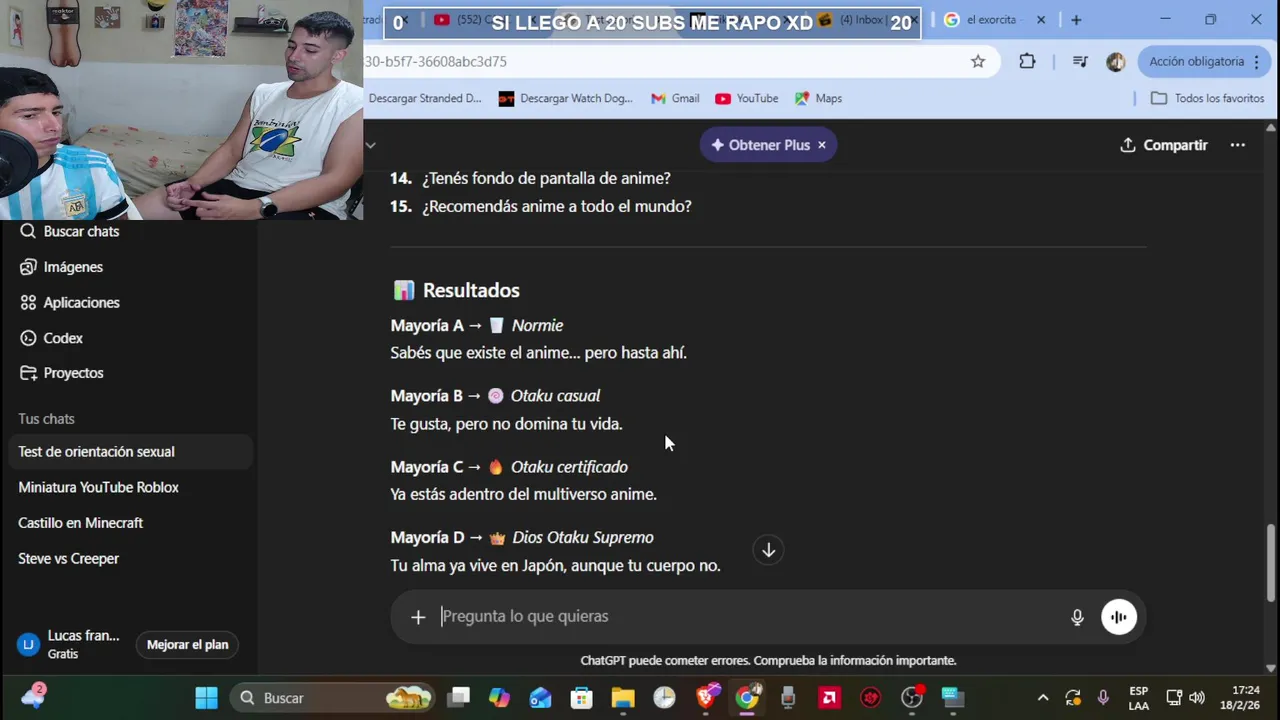This screenshot has width=1280, height=720.
Task: Open a new browser tab
Action: 1076,20
